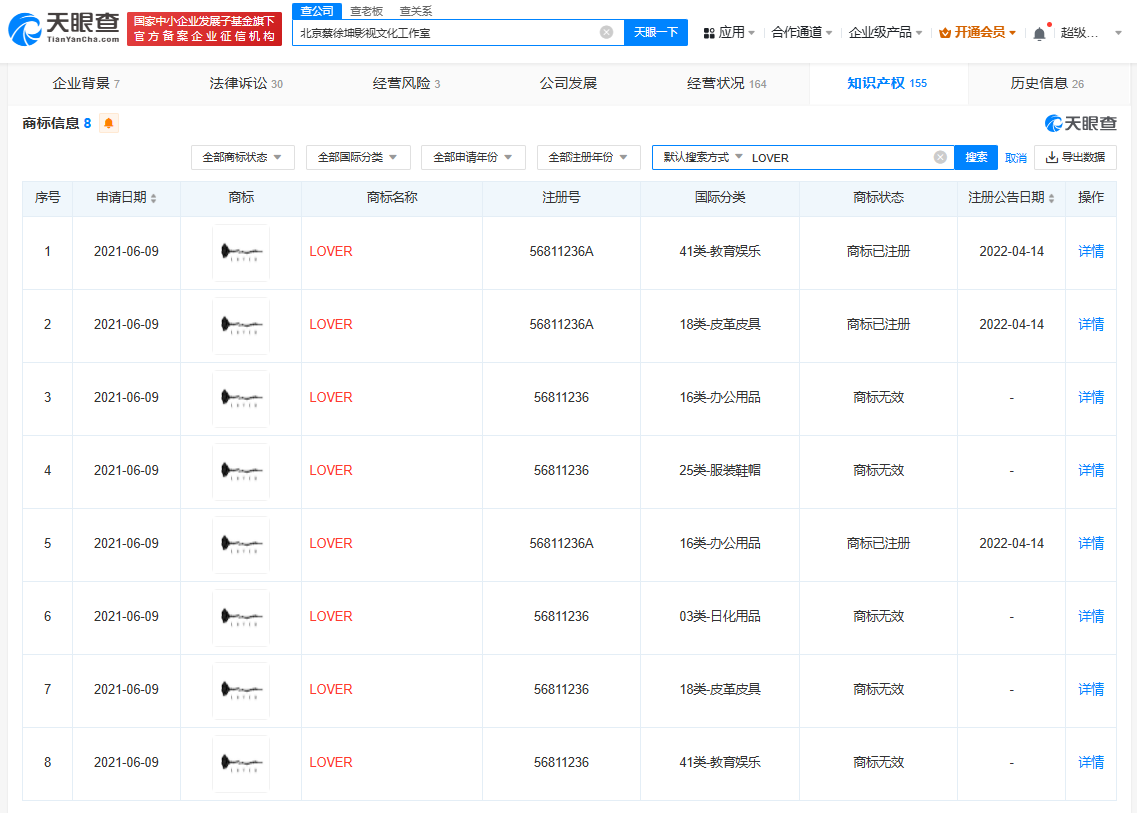Click the 取消 link beside search
This screenshot has width=1137, height=813.
(x=1016, y=158)
